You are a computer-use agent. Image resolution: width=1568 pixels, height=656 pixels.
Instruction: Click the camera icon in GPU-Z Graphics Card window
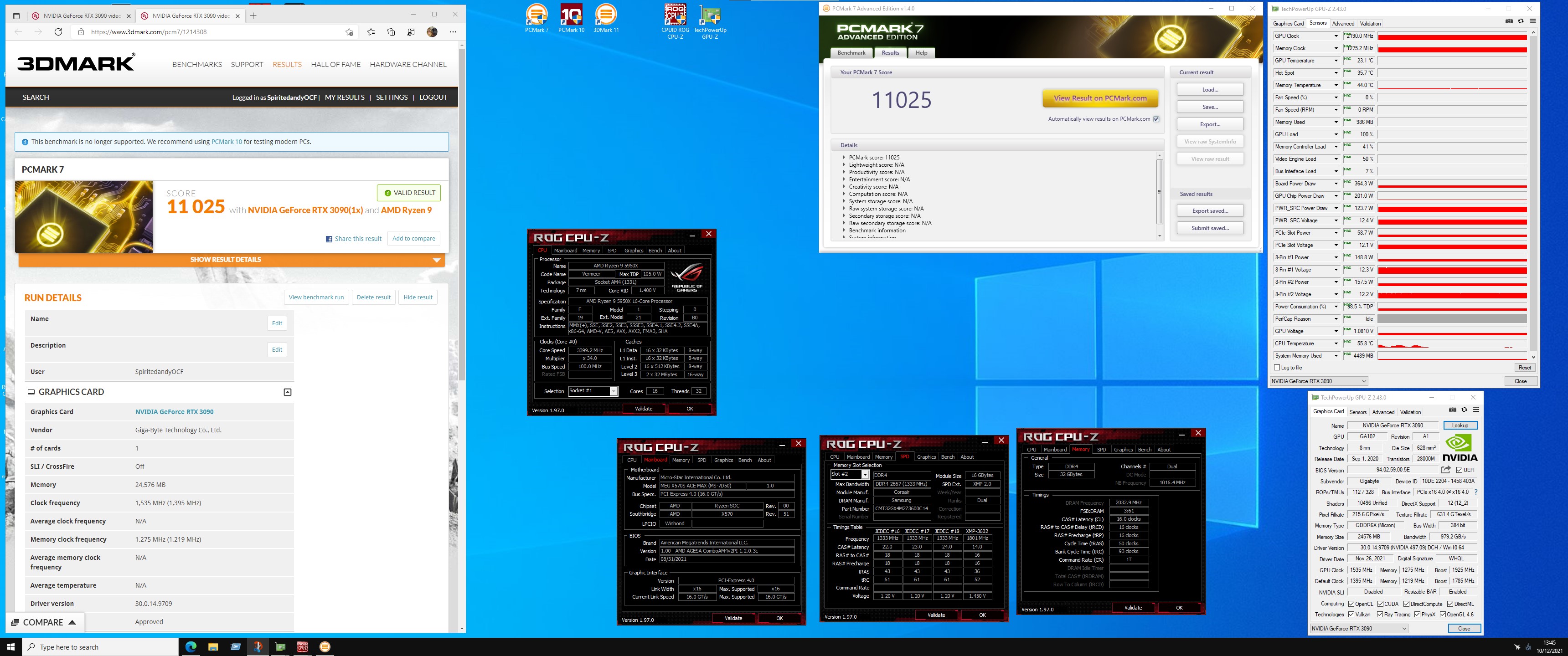pos(1452,410)
